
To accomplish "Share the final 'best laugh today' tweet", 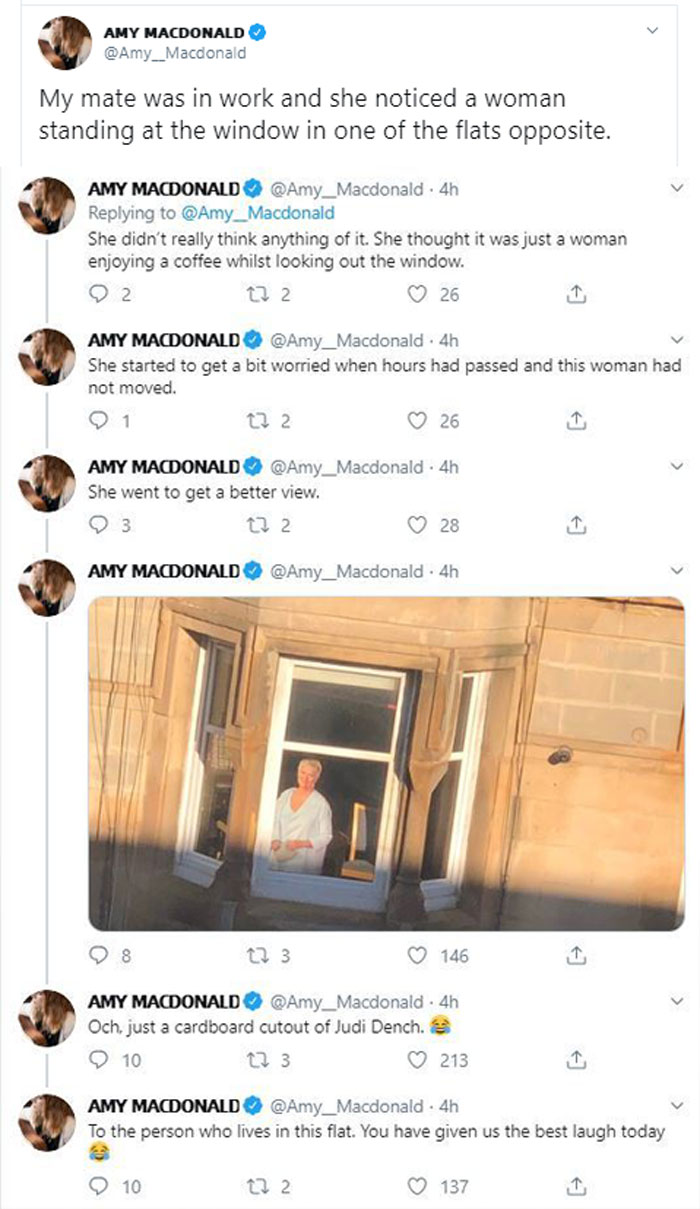I will pos(575,1186).
